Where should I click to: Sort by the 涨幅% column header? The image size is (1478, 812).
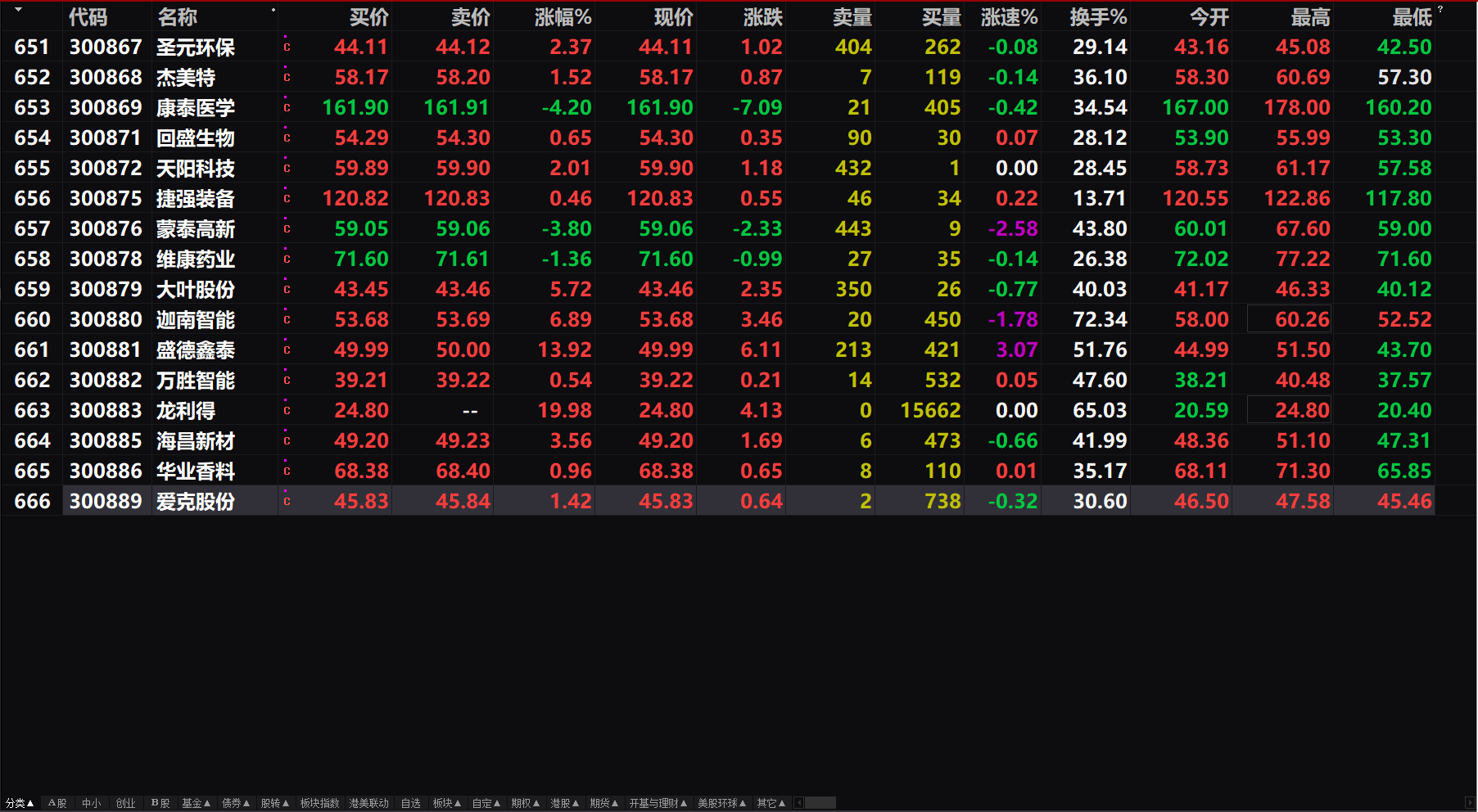pyautogui.click(x=563, y=17)
